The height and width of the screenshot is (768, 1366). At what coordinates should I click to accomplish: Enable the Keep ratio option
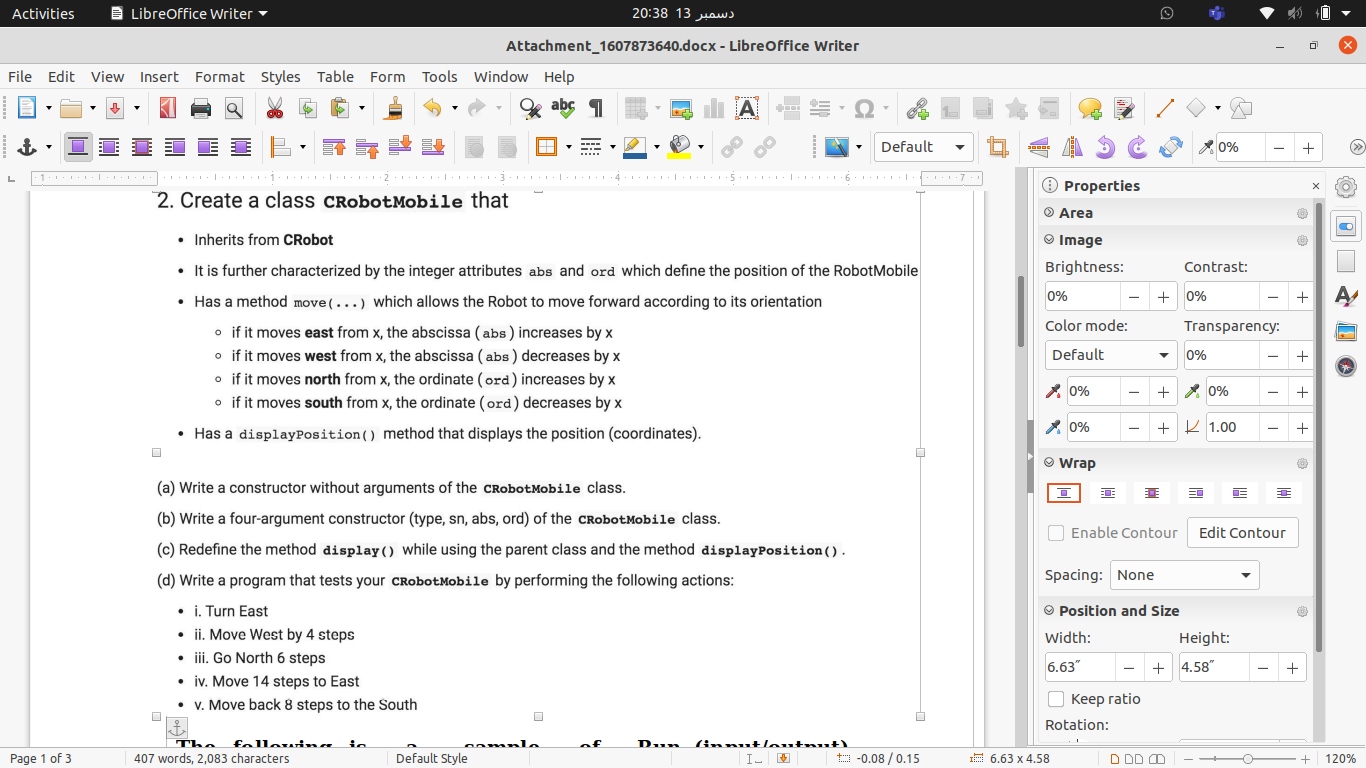click(x=1055, y=699)
